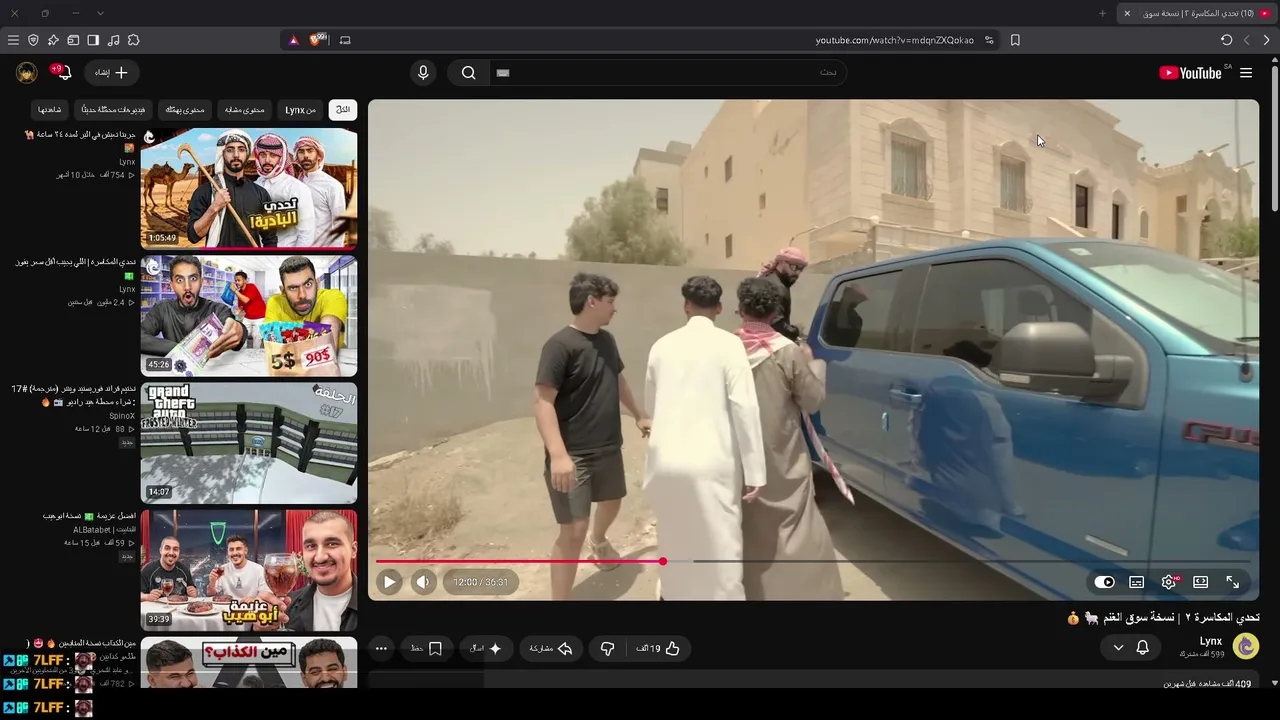1280x720 pixels.
Task: Open more actions (three dots) under video
Action: point(381,648)
